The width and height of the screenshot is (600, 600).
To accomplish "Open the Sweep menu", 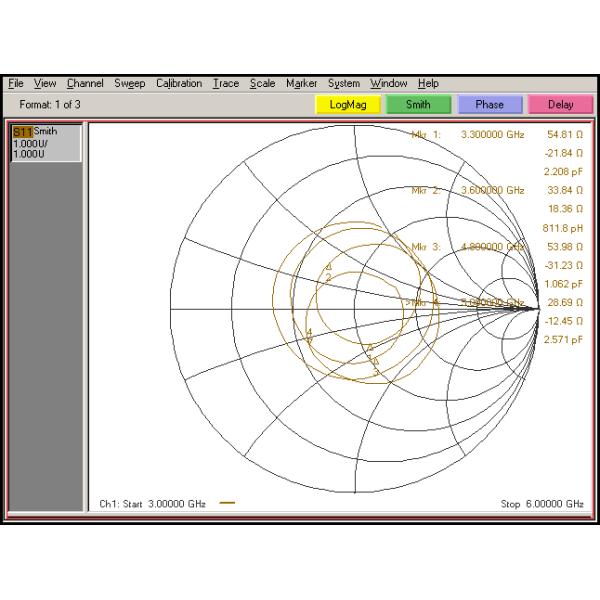I will coord(129,84).
